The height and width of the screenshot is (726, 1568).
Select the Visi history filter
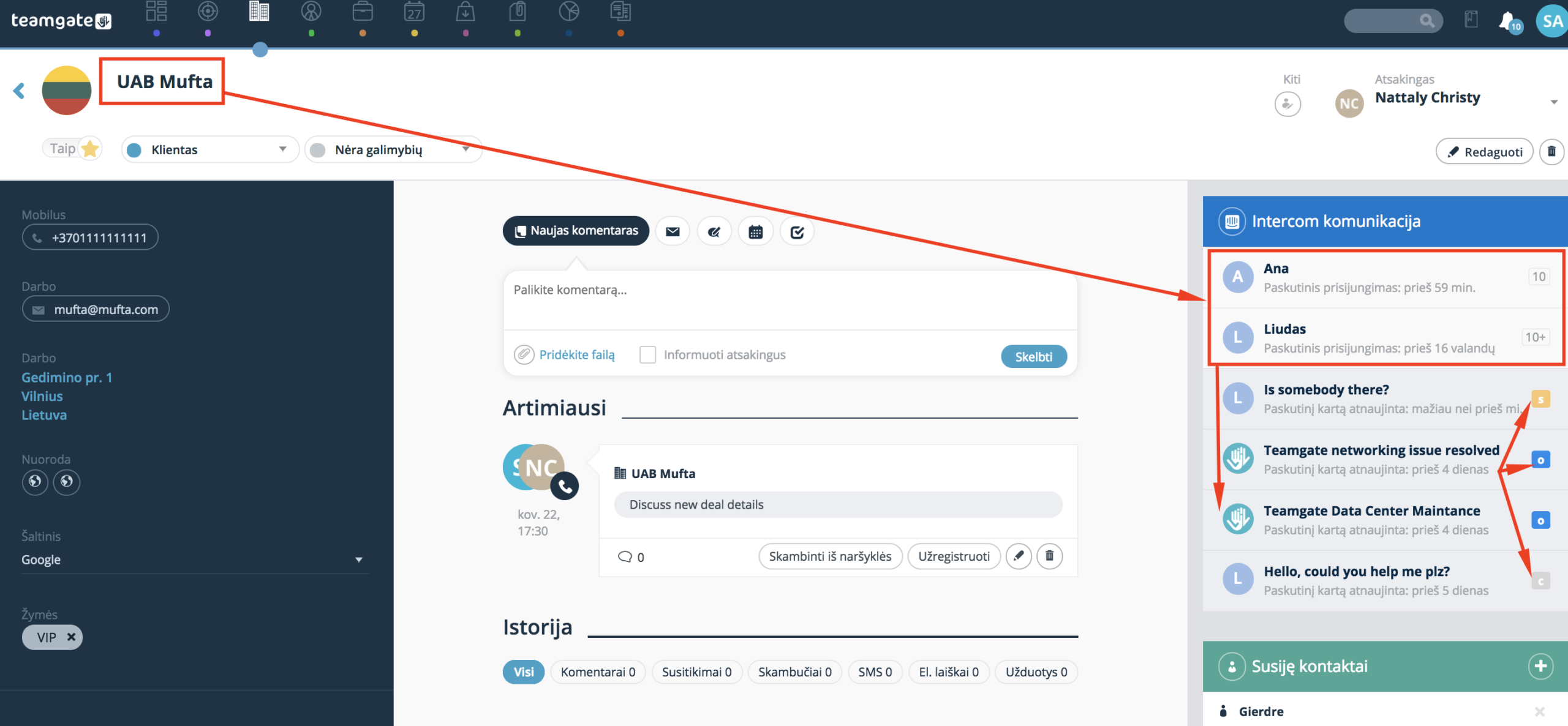[x=523, y=672]
